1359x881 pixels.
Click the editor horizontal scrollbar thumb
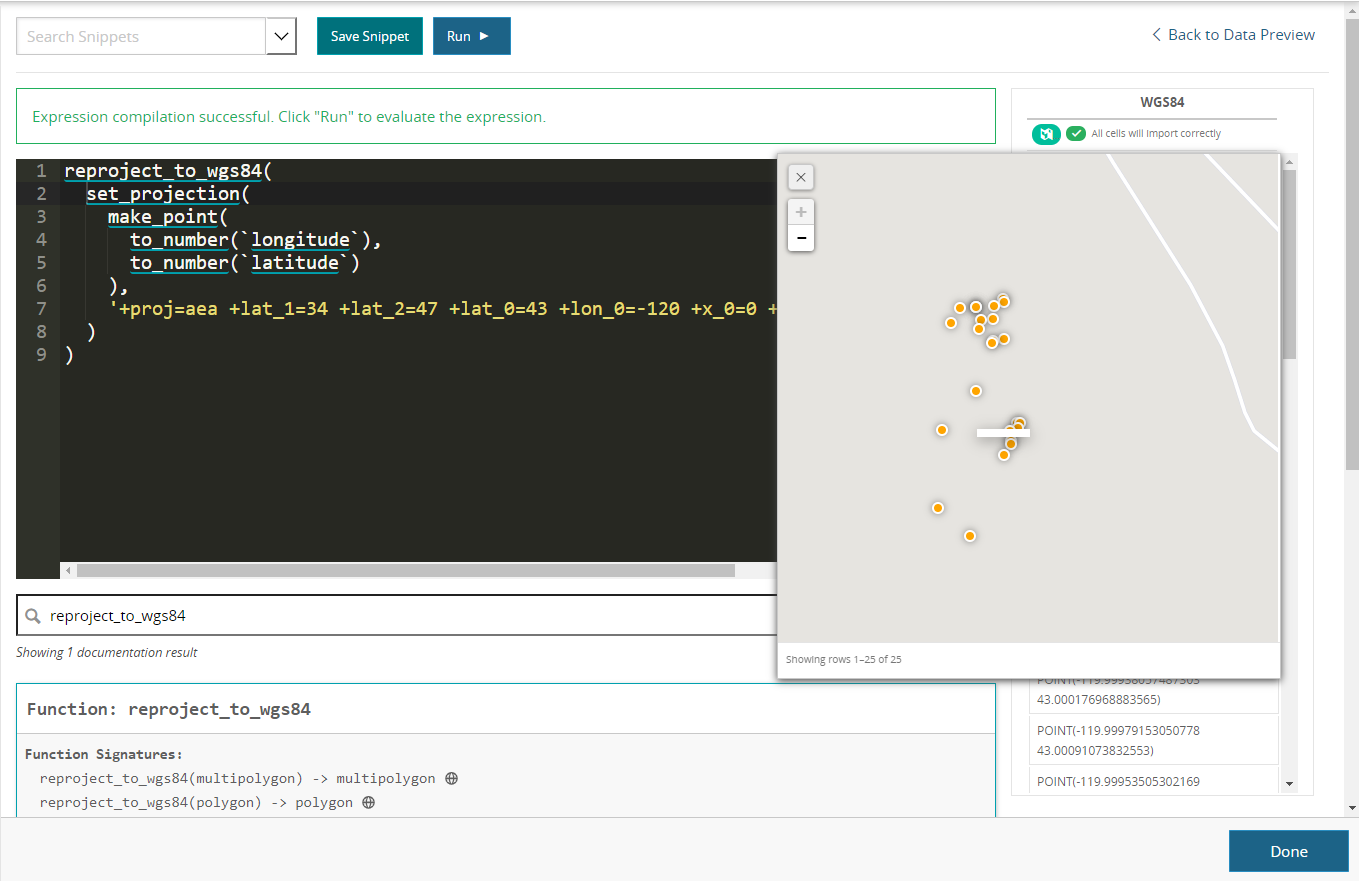[405, 570]
